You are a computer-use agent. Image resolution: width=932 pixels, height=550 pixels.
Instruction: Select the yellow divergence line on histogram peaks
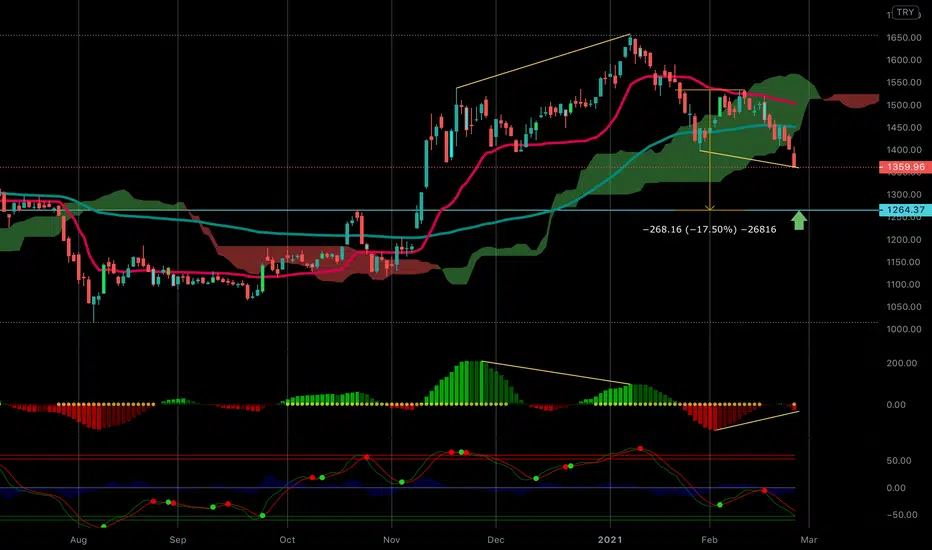(556, 372)
